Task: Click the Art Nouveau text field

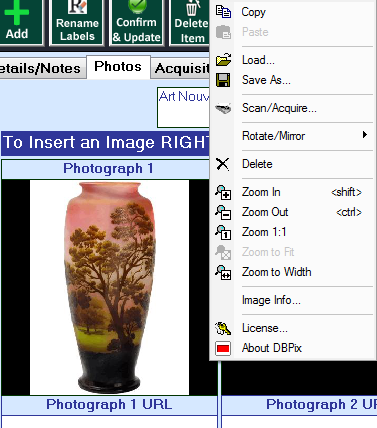Action: (x=183, y=107)
